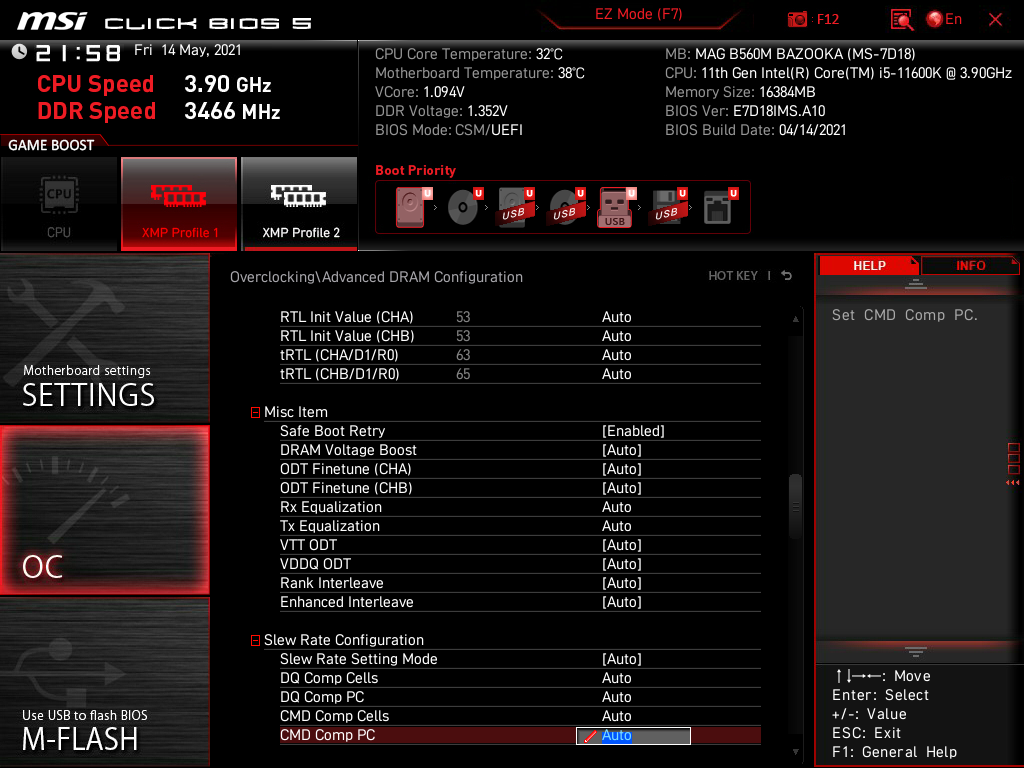
Task: Switch to the HELP tab
Action: tap(869, 265)
